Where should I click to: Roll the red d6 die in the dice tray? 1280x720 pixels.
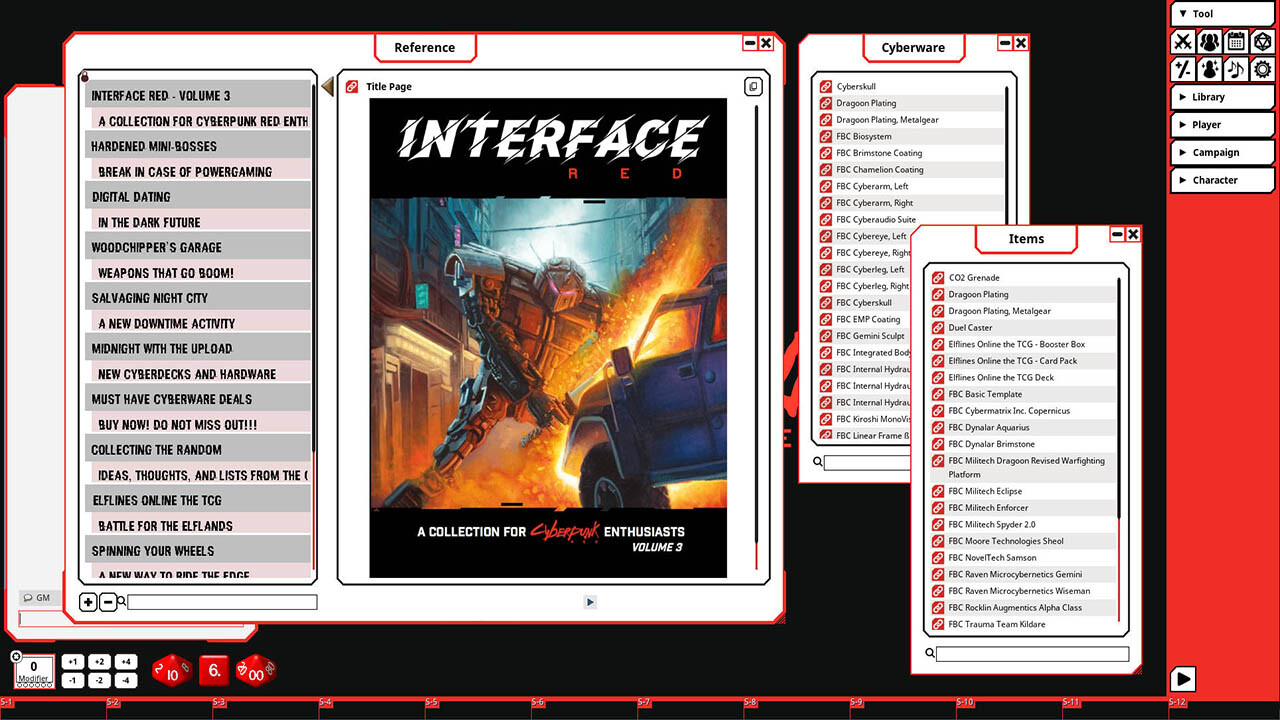click(213, 670)
